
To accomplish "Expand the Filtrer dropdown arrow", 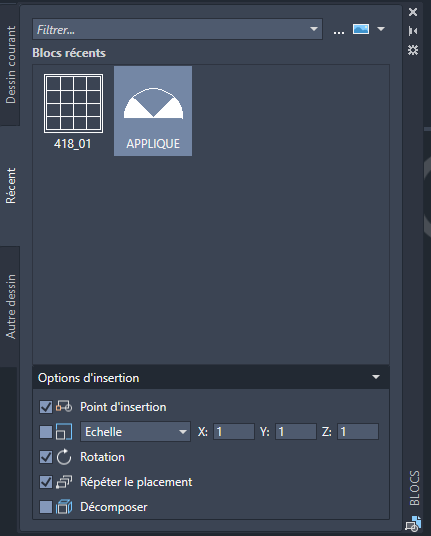I will click(314, 29).
